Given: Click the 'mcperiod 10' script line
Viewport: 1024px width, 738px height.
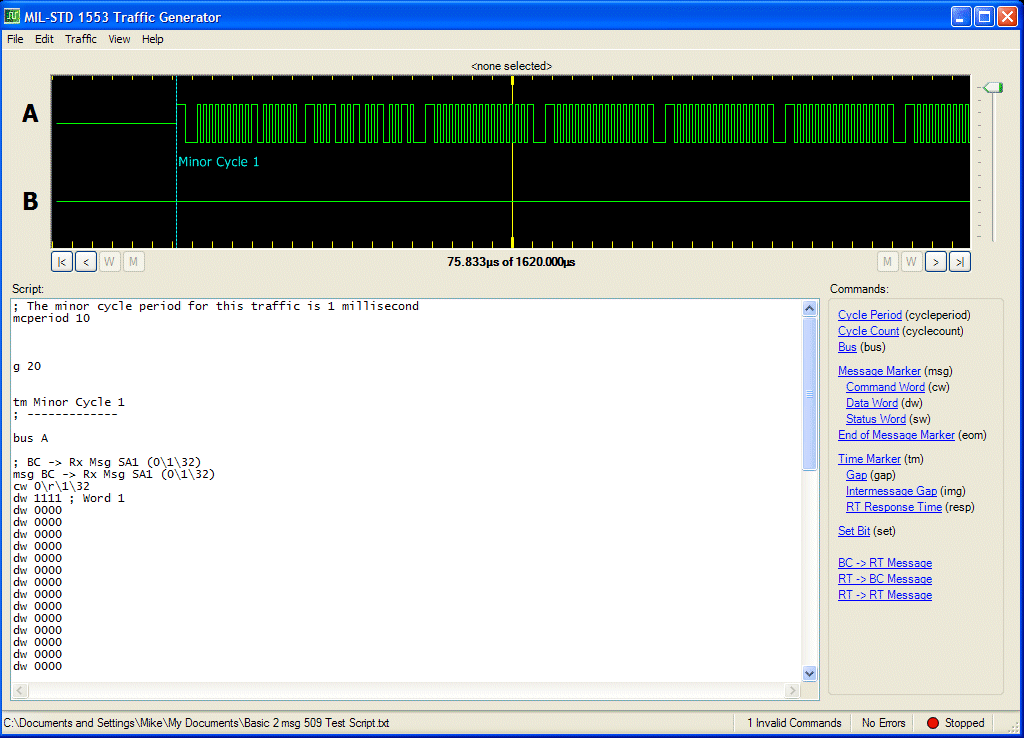Looking at the screenshot, I should tap(52, 318).
